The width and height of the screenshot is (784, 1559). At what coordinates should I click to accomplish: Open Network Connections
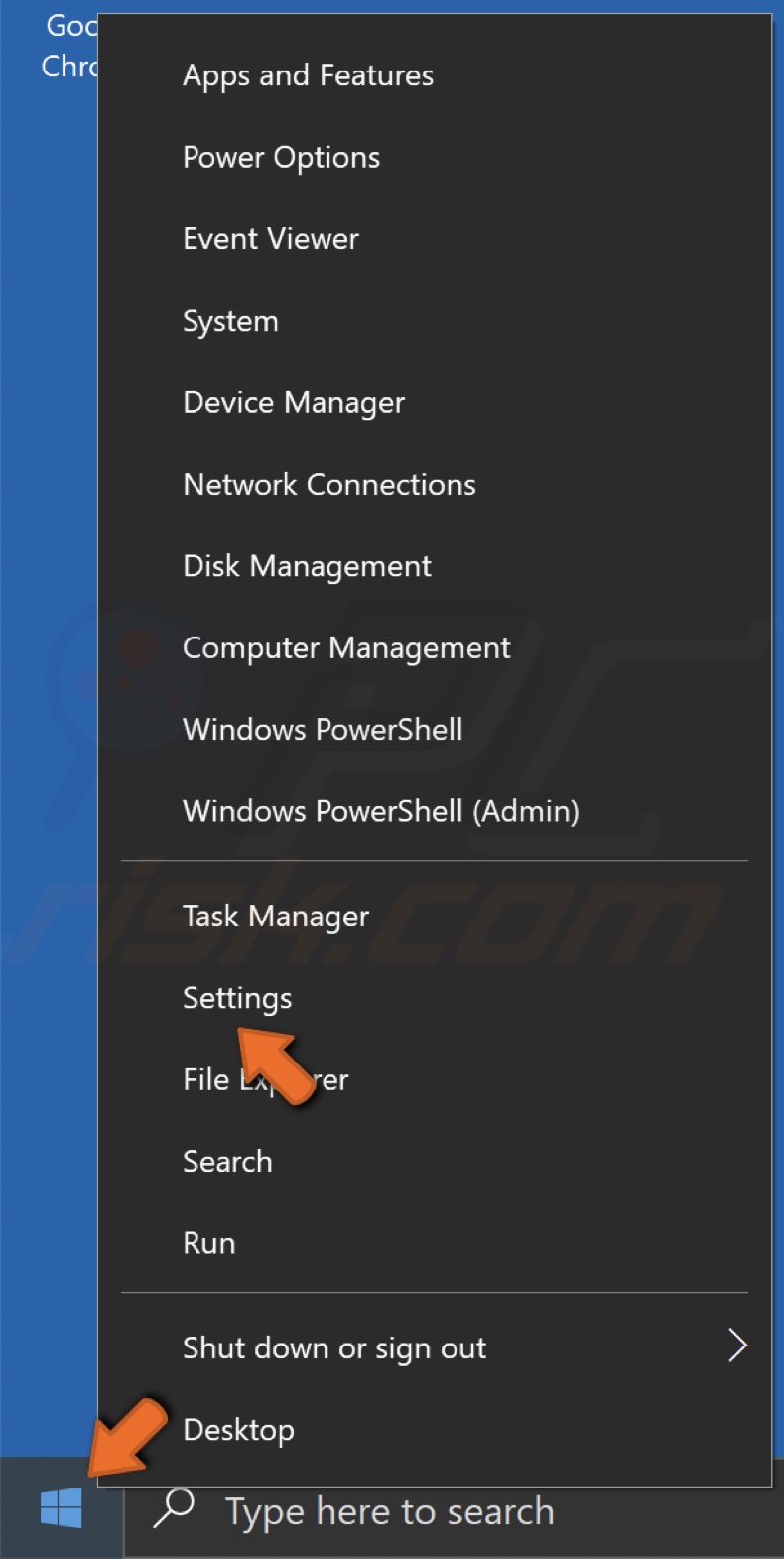click(328, 485)
